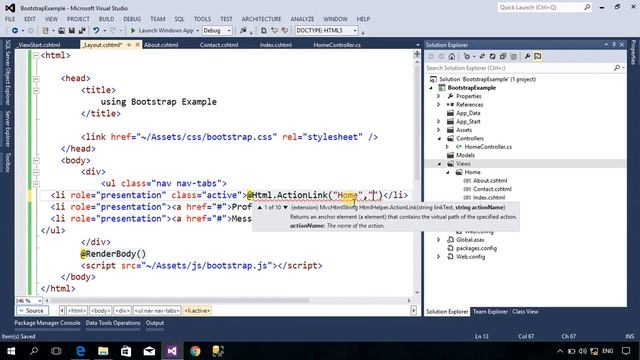The height and width of the screenshot is (360, 640).
Task: Select About.cshtml in Solution Explorer tree
Action: pos(490,180)
